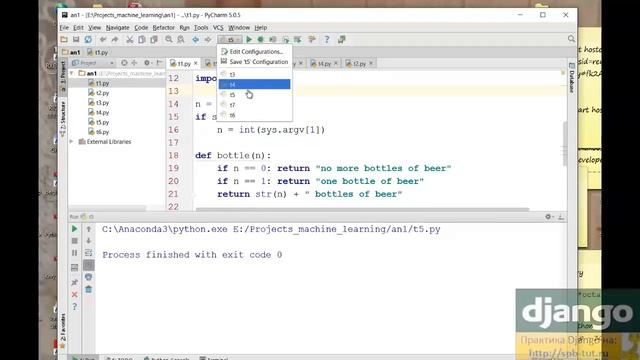The width and height of the screenshot is (640, 360).
Task: Toggle soft wraps in Run panel
Action: (89, 253)
